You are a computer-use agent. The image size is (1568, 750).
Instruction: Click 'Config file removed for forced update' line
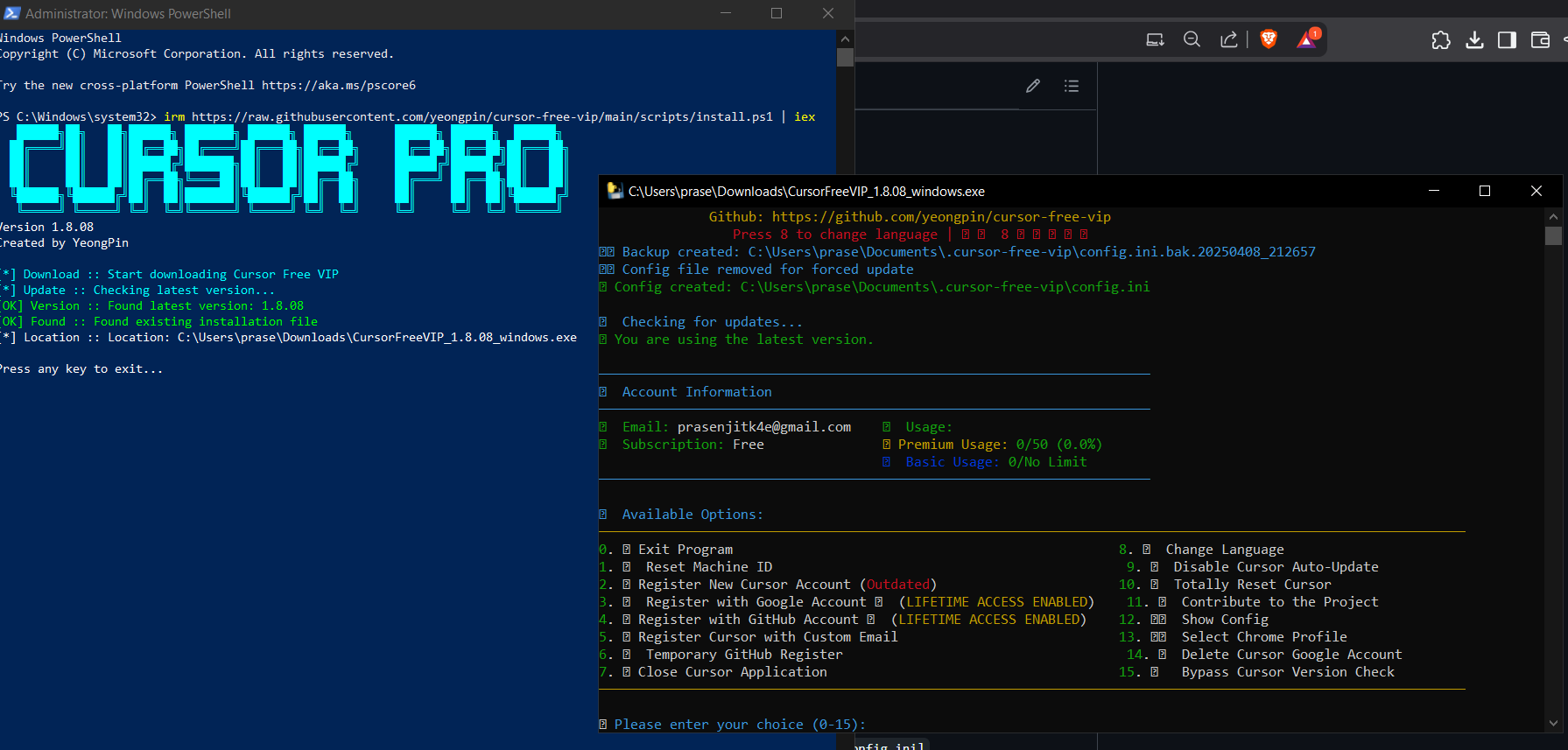pyautogui.click(x=756, y=270)
